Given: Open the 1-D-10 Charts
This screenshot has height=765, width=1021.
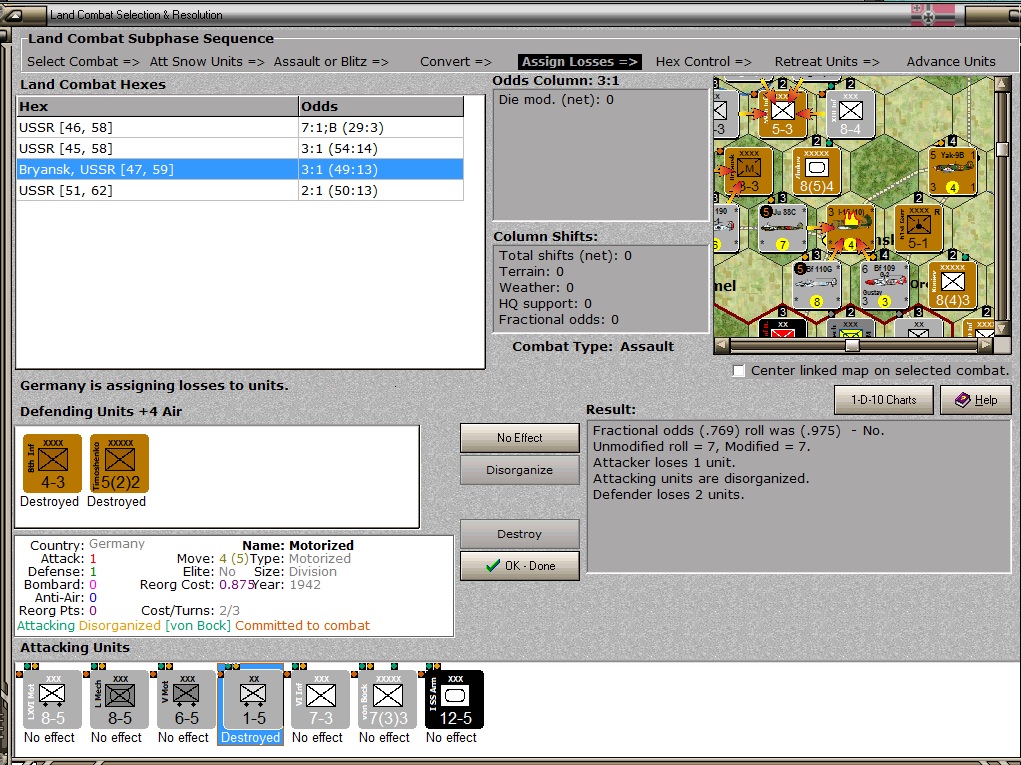Looking at the screenshot, I should coord(884,400).
